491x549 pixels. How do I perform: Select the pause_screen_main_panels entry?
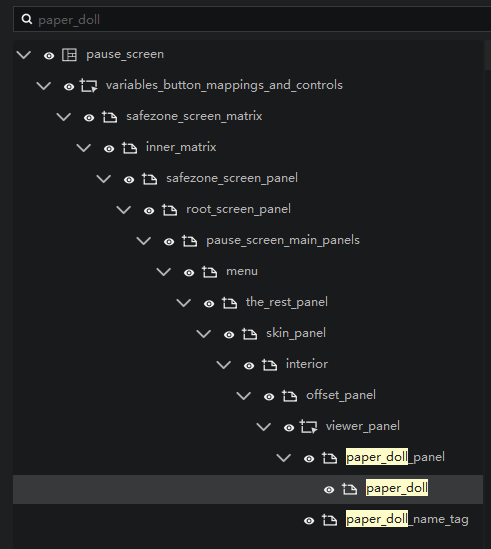coord(283,240)
